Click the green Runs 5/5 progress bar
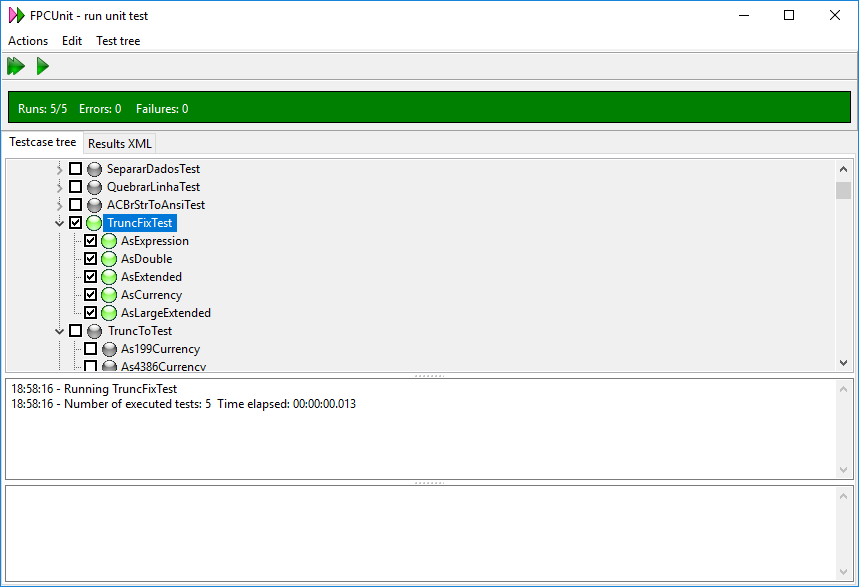The image size is (859, 587). (430, 107)
